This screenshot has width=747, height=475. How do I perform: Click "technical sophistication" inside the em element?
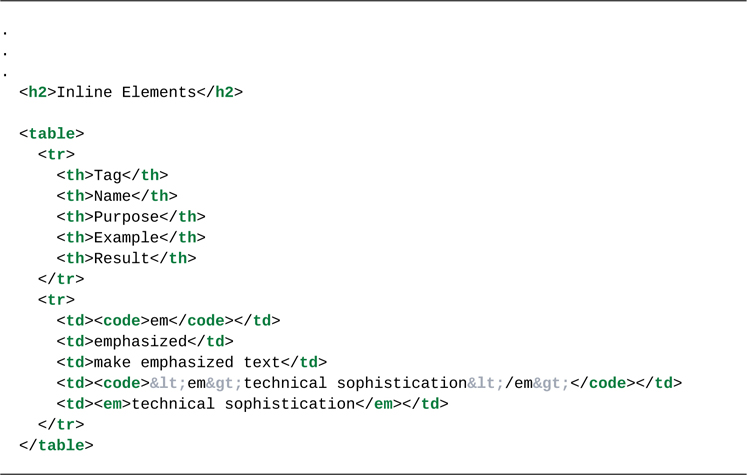click(243, 404)
